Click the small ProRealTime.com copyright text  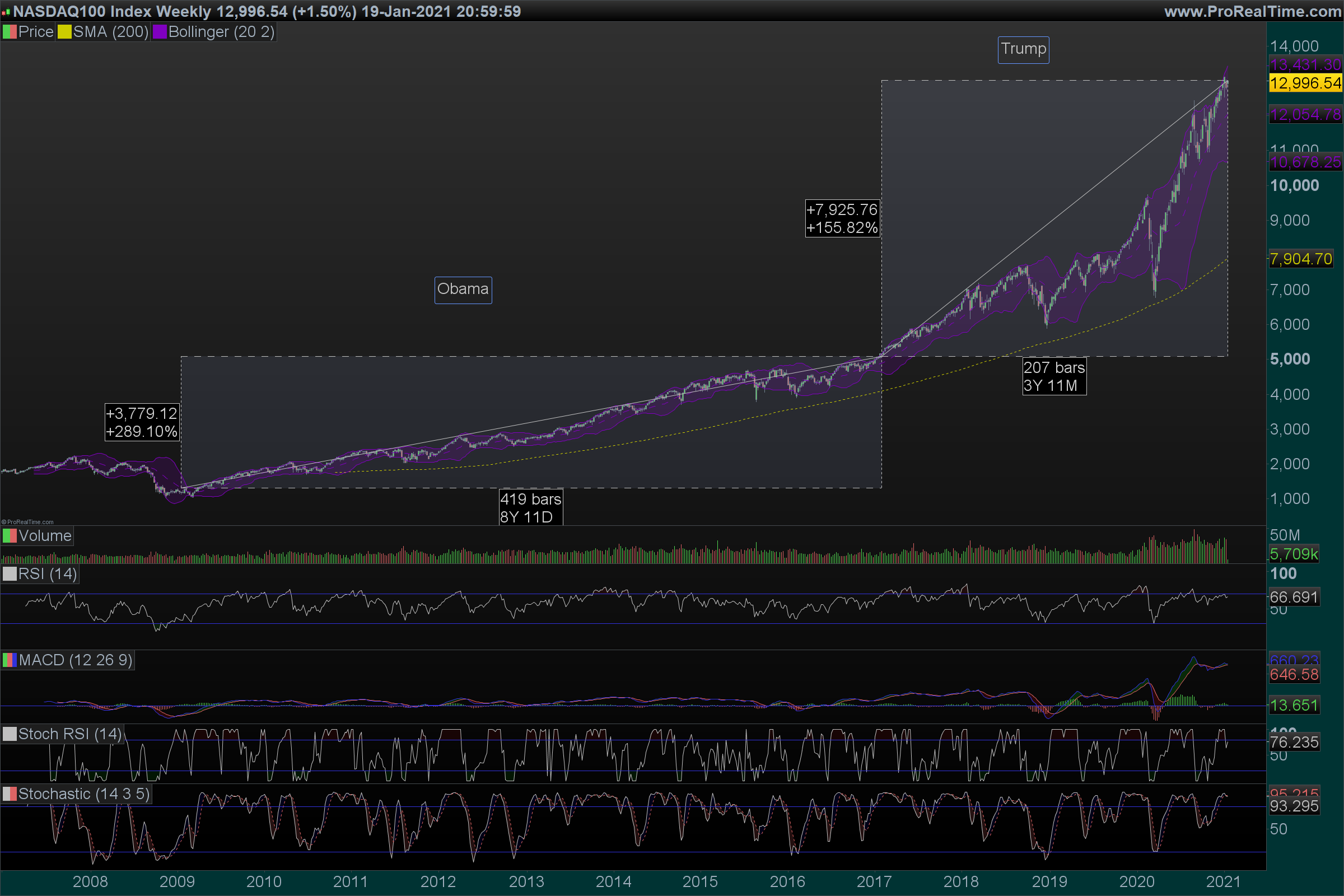[27, 522]
